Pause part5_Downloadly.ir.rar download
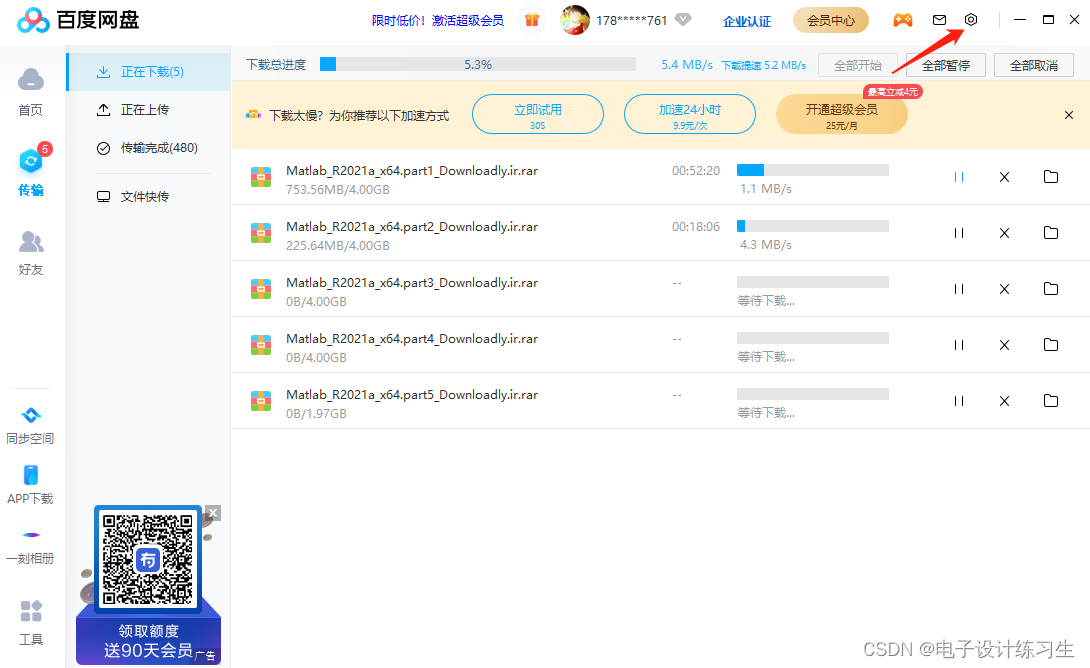 click(959, 401)
